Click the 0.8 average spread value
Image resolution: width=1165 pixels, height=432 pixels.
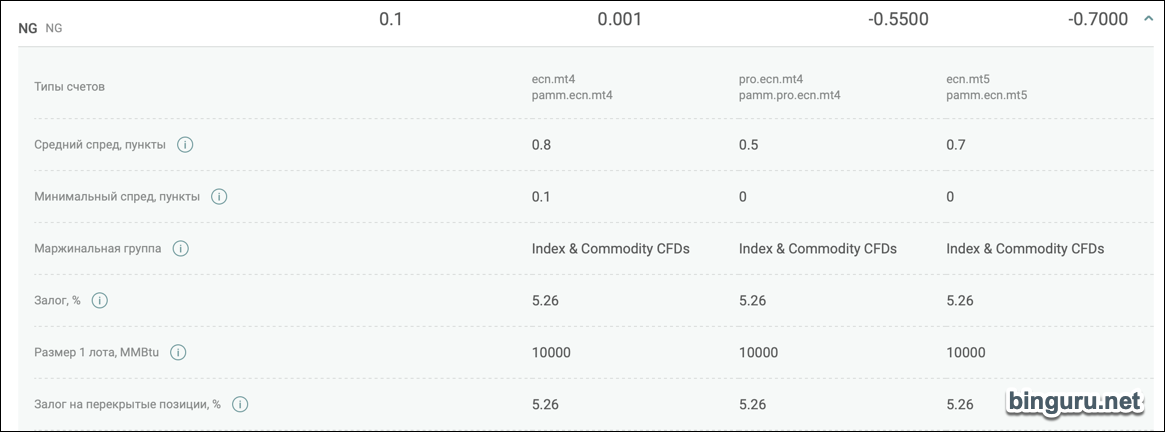click(x=541, y=145)
